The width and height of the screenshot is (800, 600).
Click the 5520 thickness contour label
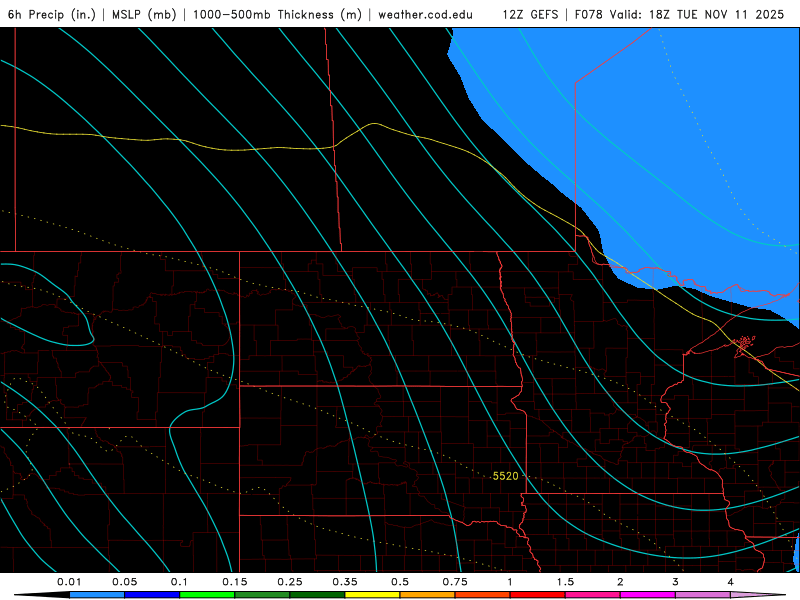[505, 476]
